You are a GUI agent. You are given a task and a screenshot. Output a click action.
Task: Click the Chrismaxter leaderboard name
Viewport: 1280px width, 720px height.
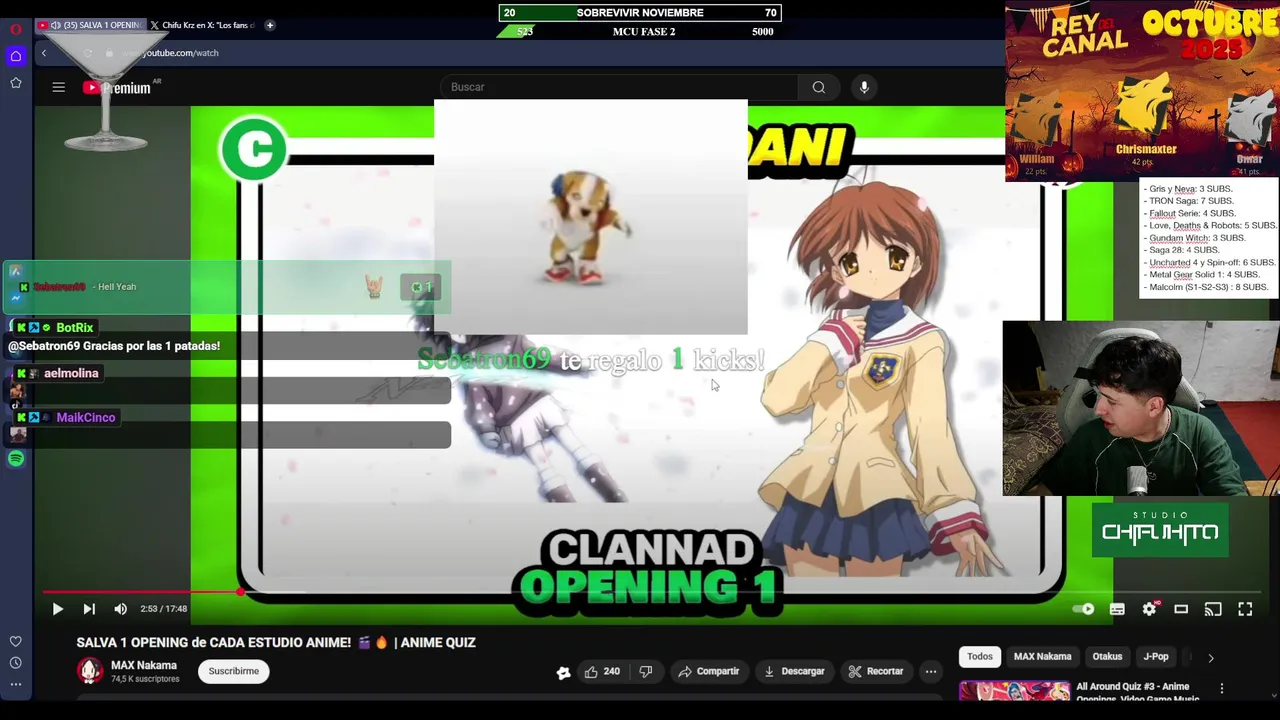(x=1146, y=149)
